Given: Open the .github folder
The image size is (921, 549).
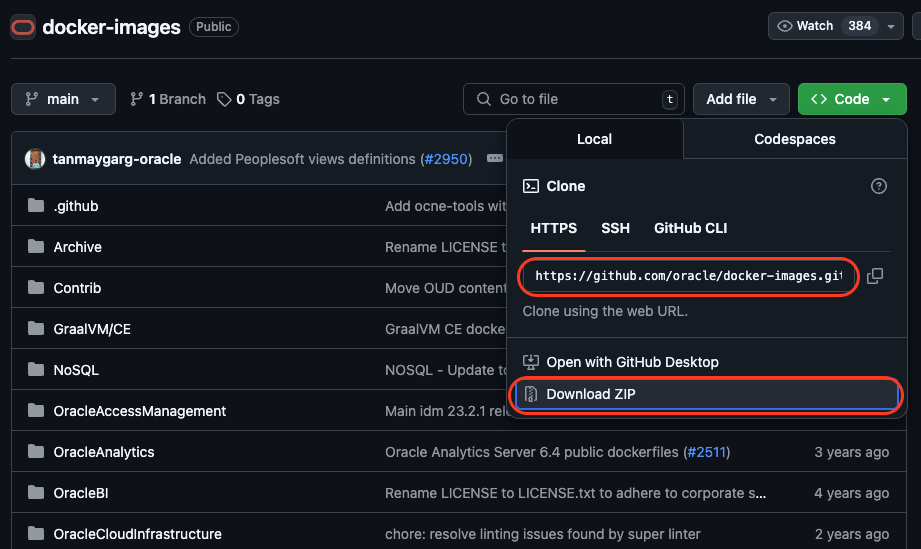Looking at the screenshot, I should point(76,206).
